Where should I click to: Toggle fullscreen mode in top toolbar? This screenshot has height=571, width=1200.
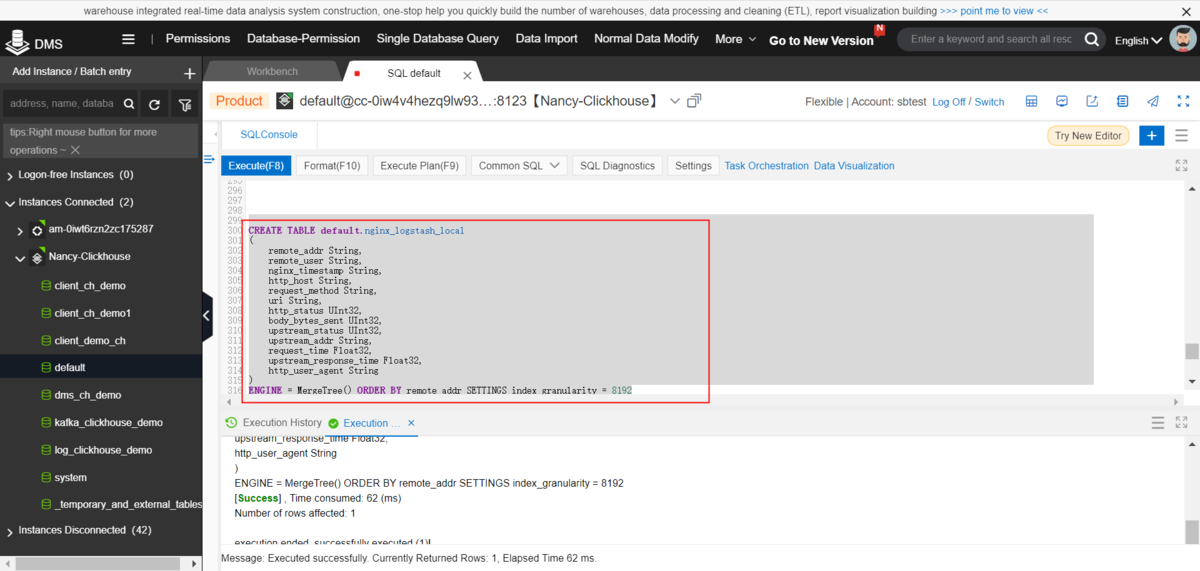1184,102
